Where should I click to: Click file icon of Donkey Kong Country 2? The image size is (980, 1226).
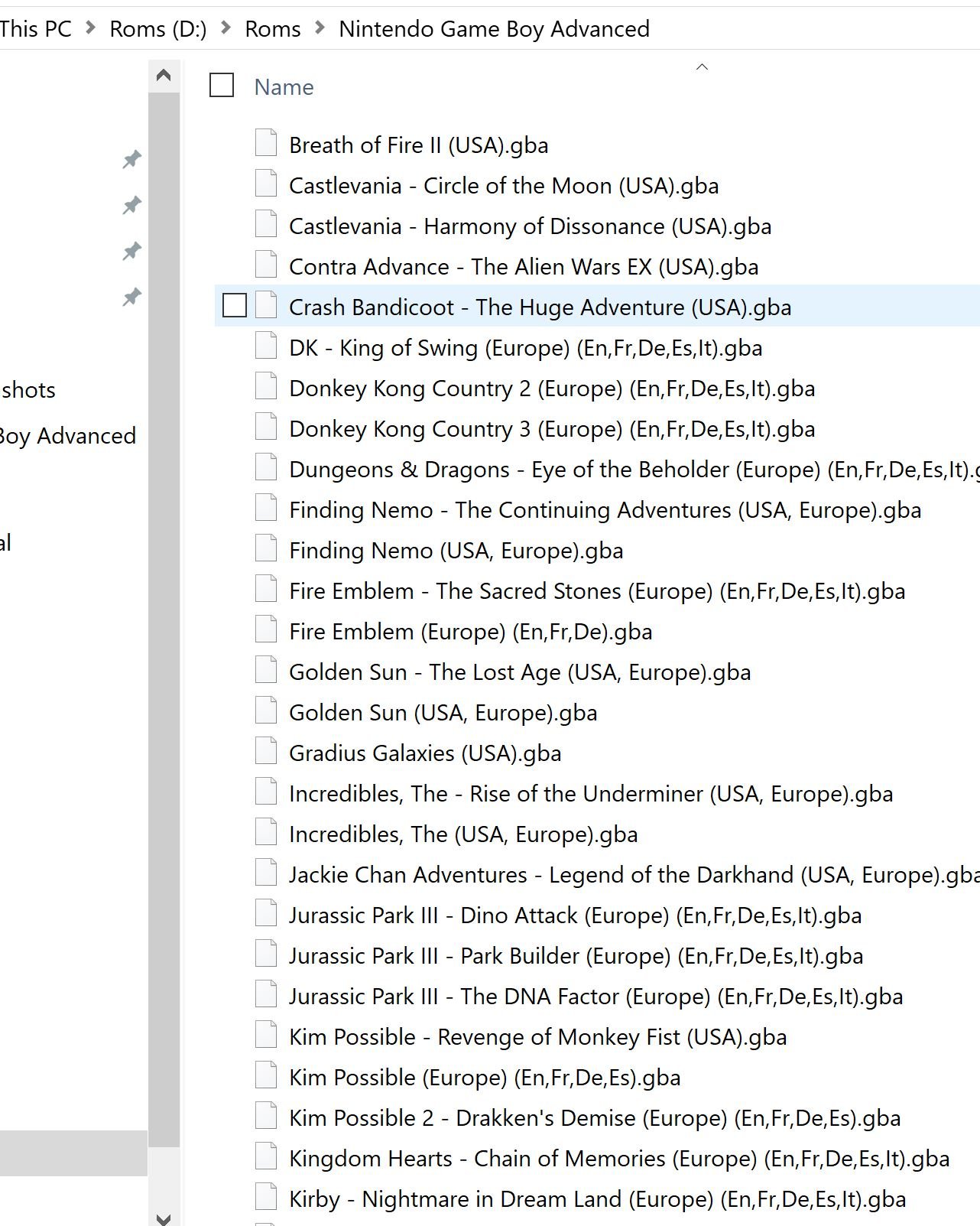265,386
